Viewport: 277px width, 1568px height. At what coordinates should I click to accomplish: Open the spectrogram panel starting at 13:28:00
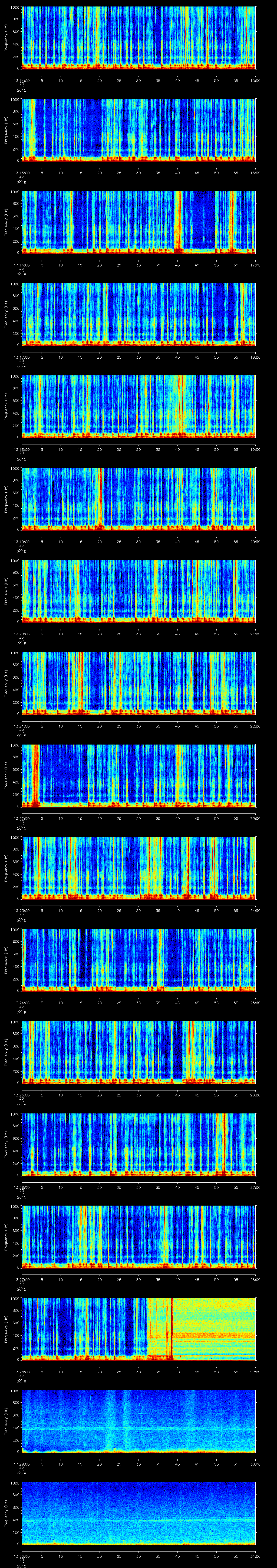coord(139,1329)
